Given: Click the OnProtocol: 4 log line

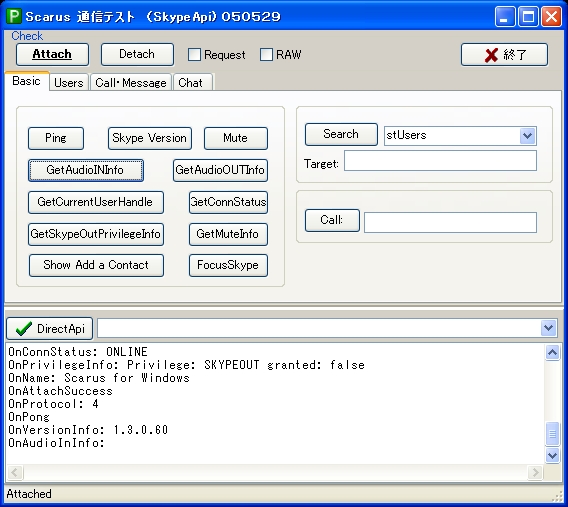Looking at the screenshot, I should click(x=53, y=403).
